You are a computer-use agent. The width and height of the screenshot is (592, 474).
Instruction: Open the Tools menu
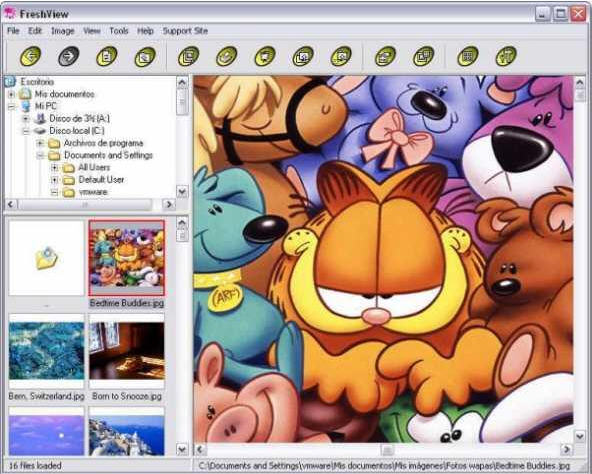pyautogui.click(x=119, y=31)
